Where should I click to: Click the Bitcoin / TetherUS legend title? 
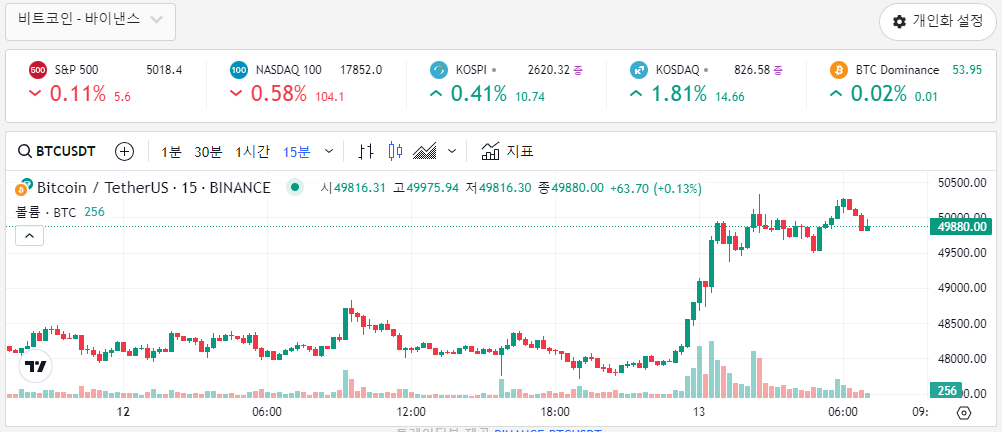pos(153,188)
